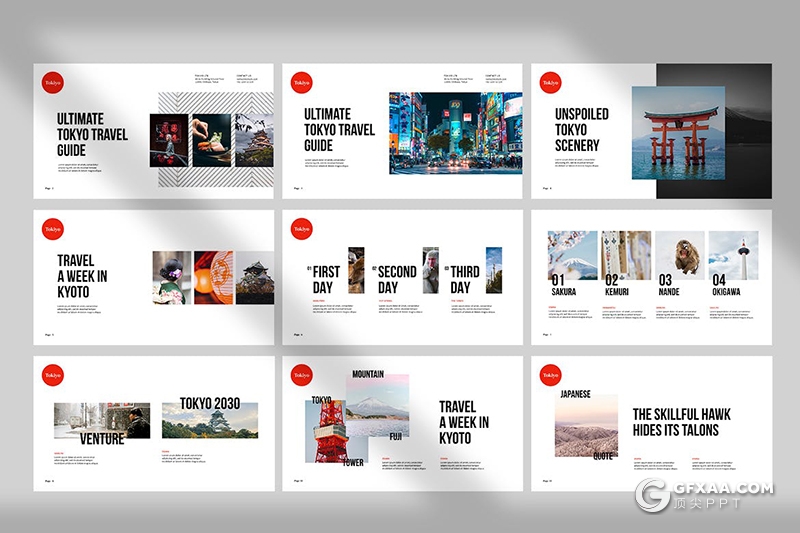
Task: Click 'Travel a Week in Kyoto' title in middle-left slide
Action: pyautogui.click(x=82, y=276)
